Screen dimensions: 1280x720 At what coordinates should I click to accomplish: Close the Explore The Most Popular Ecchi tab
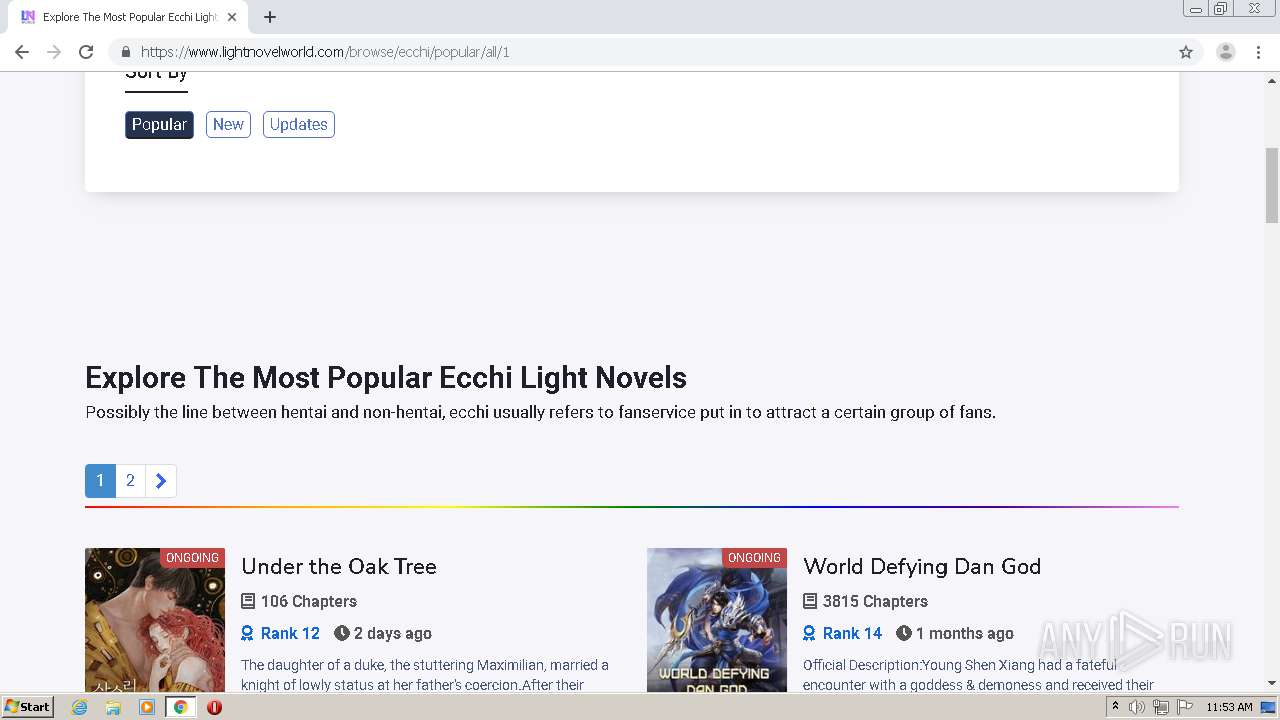(x=232, y=17)
